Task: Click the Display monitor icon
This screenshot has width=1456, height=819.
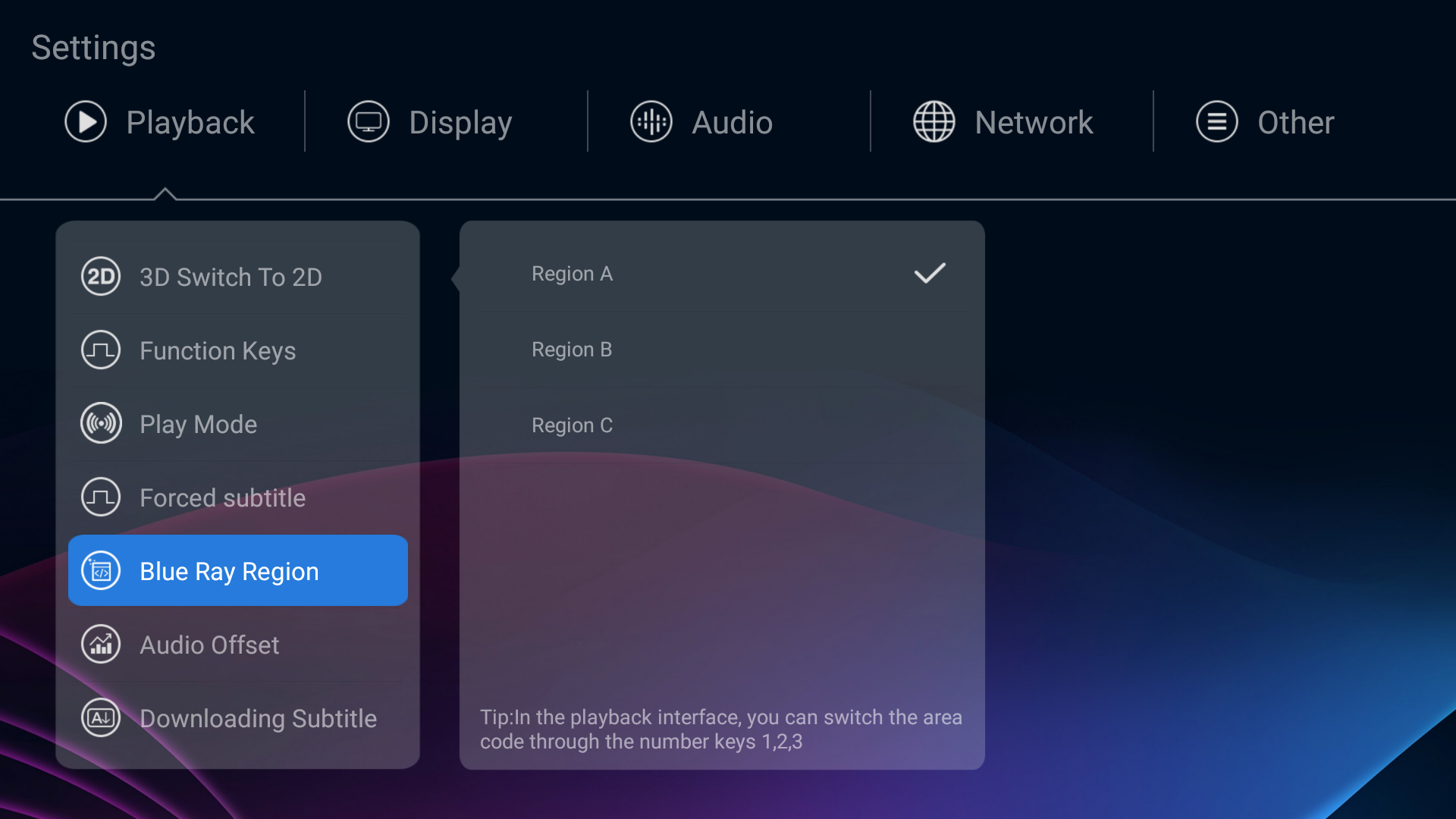Action: pos(369,121)
